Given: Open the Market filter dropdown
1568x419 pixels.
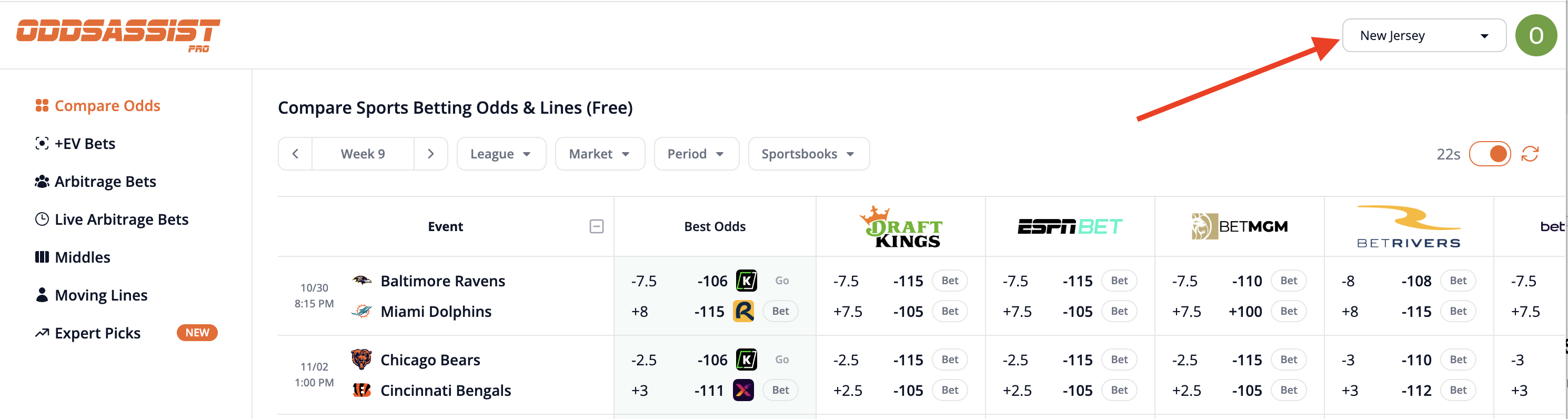Looking at the screenshot, I should pyautogui.click(x=599, y=154).
